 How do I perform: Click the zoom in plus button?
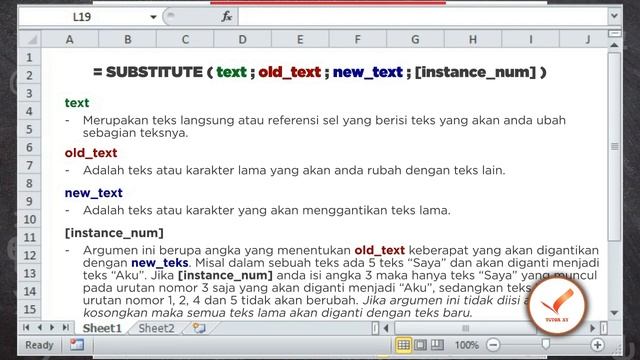tap(598, 345)
